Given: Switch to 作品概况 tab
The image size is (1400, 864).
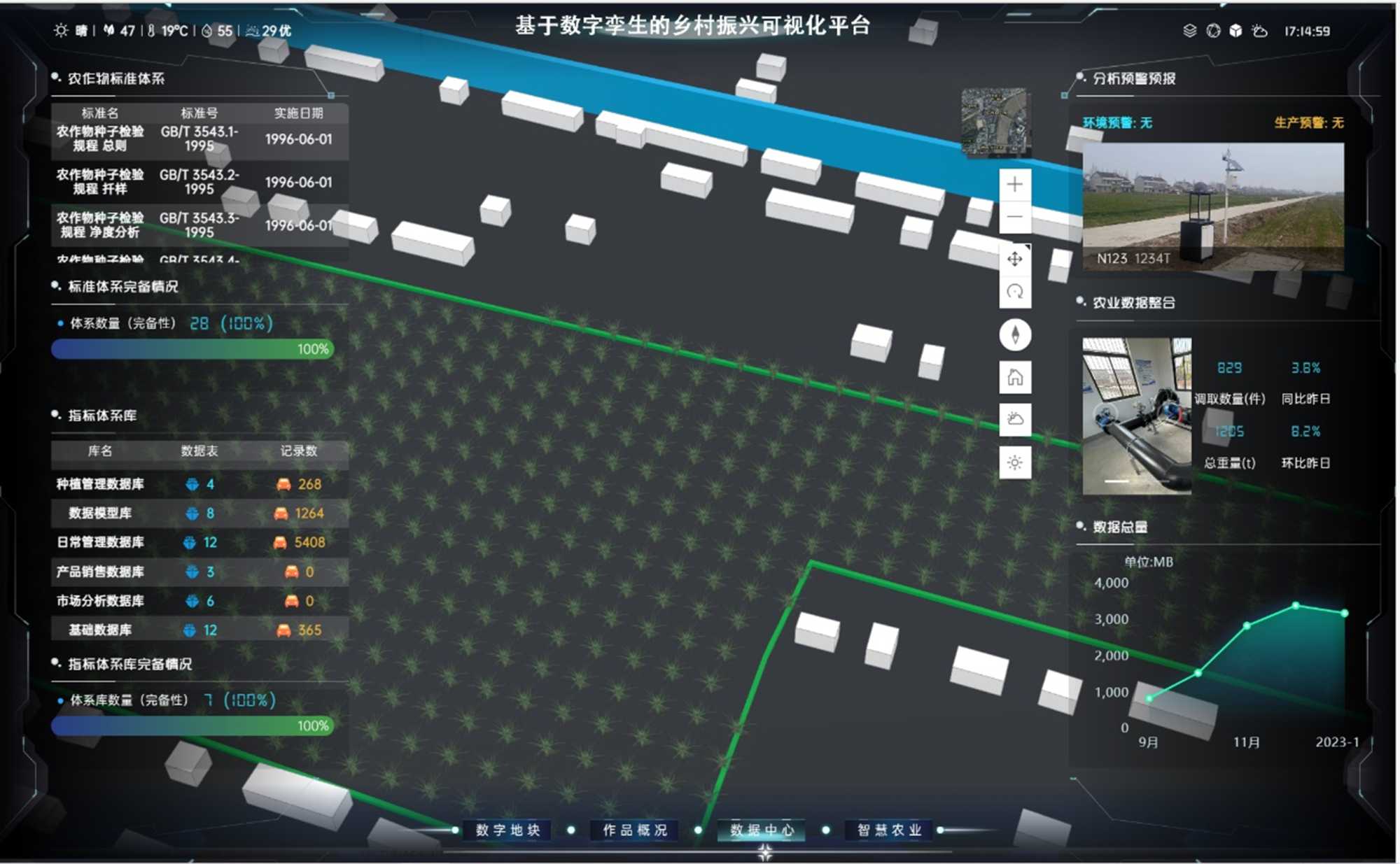Looking at the screenshot, I should click(635, 830).
